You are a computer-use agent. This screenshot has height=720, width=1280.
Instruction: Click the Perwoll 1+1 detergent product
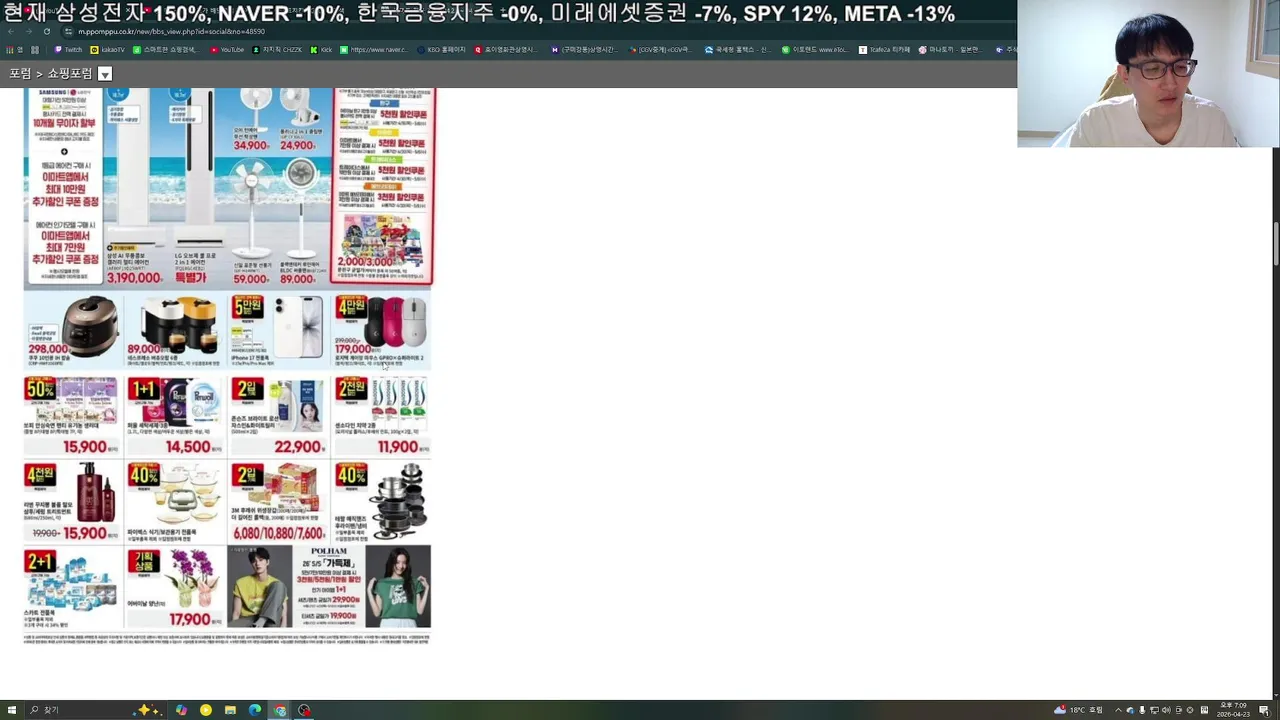tap(176, 416)
